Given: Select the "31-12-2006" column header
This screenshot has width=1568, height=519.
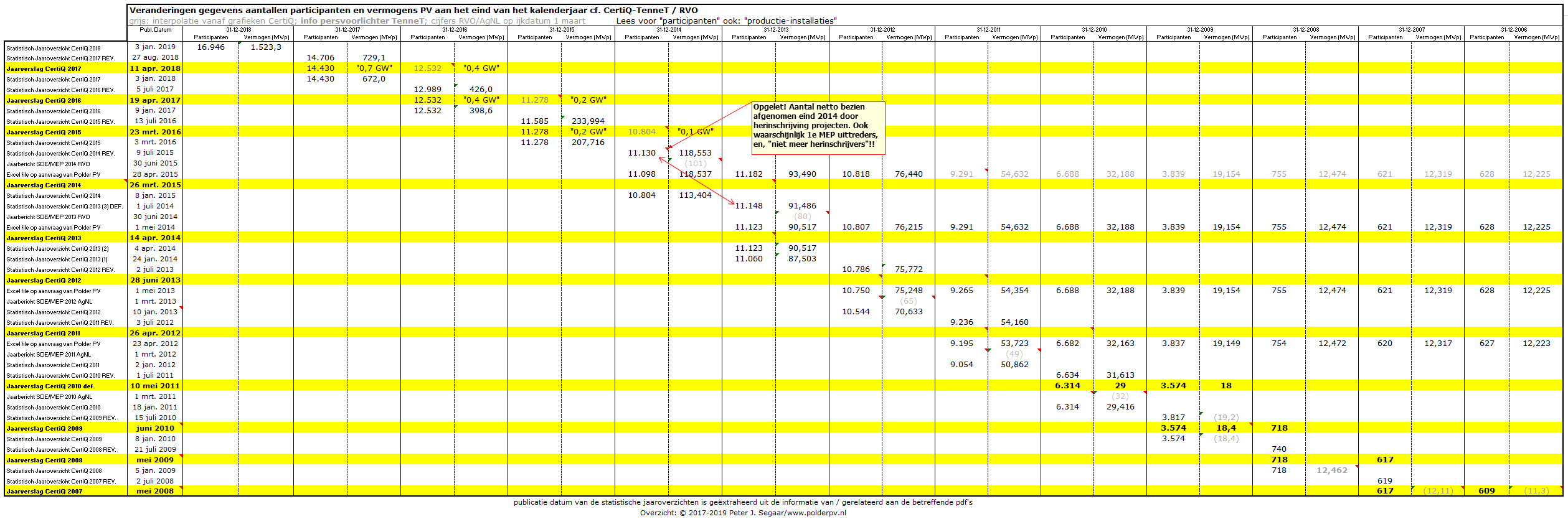Looking at the screenshot, I should [1514, 30].
